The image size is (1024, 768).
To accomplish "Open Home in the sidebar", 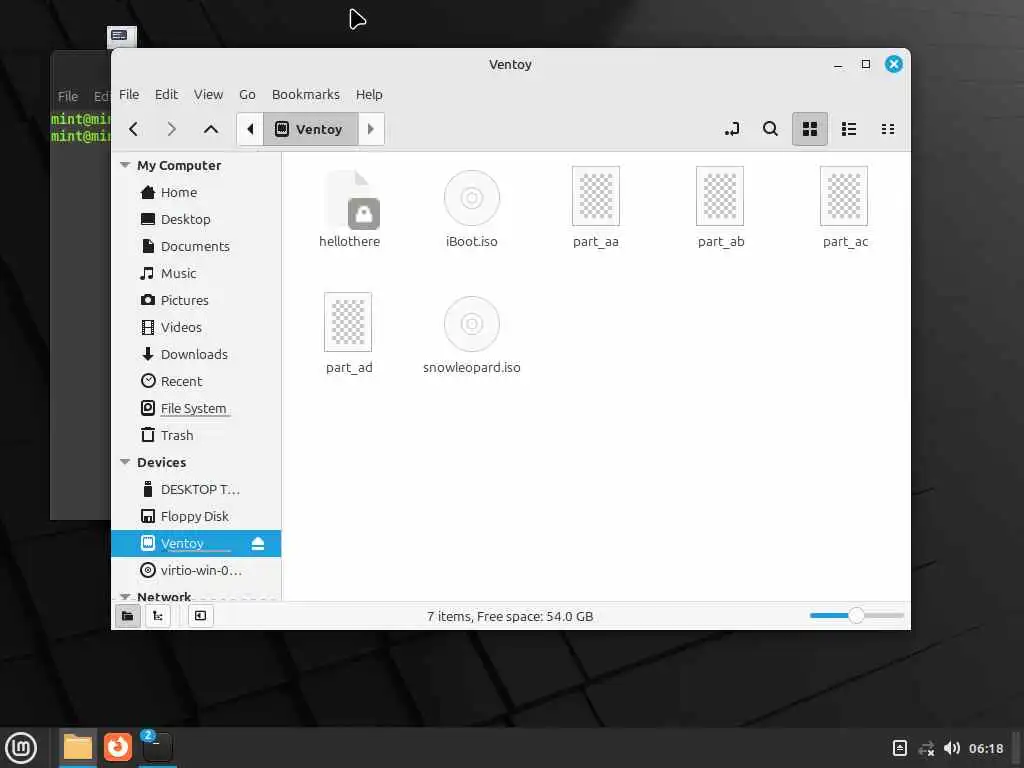I will [x=196, y=193].
